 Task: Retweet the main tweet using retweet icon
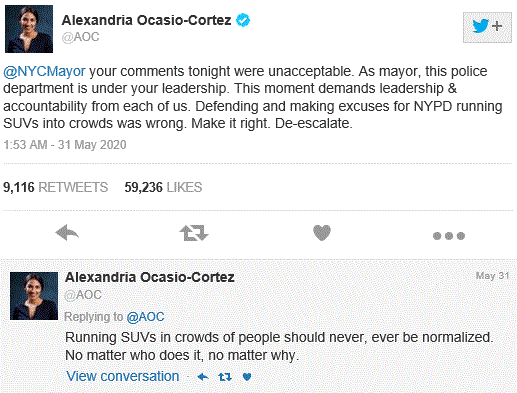point(194,233)
